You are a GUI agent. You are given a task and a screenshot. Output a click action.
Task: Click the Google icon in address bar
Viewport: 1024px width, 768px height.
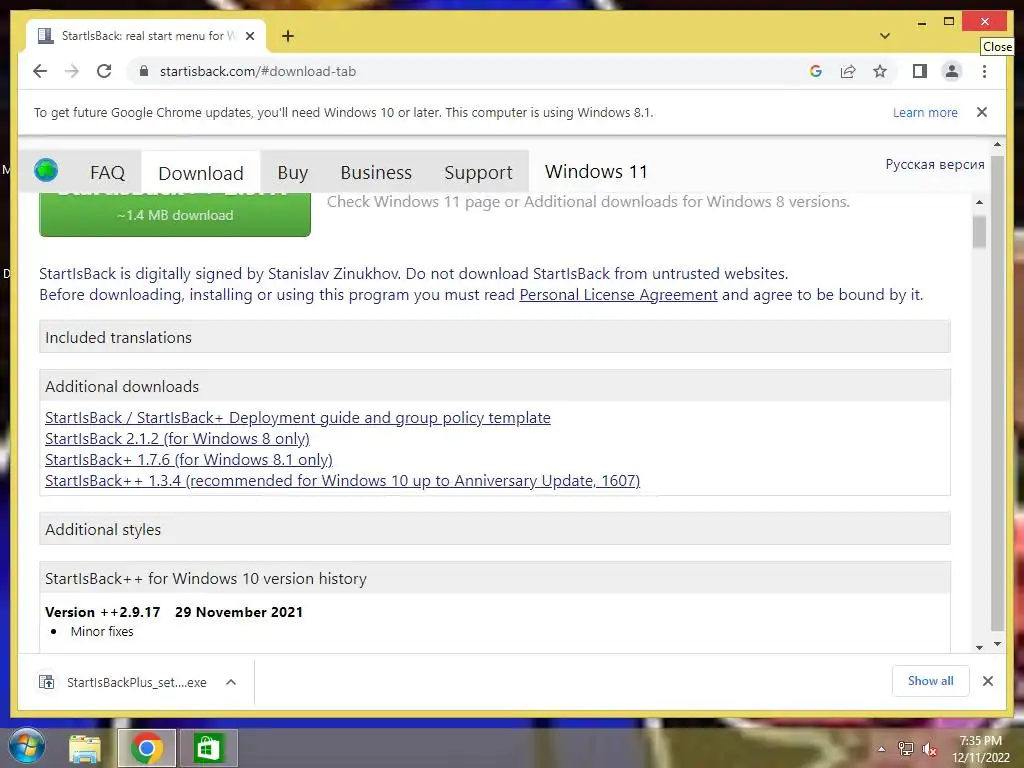(816, 71)
